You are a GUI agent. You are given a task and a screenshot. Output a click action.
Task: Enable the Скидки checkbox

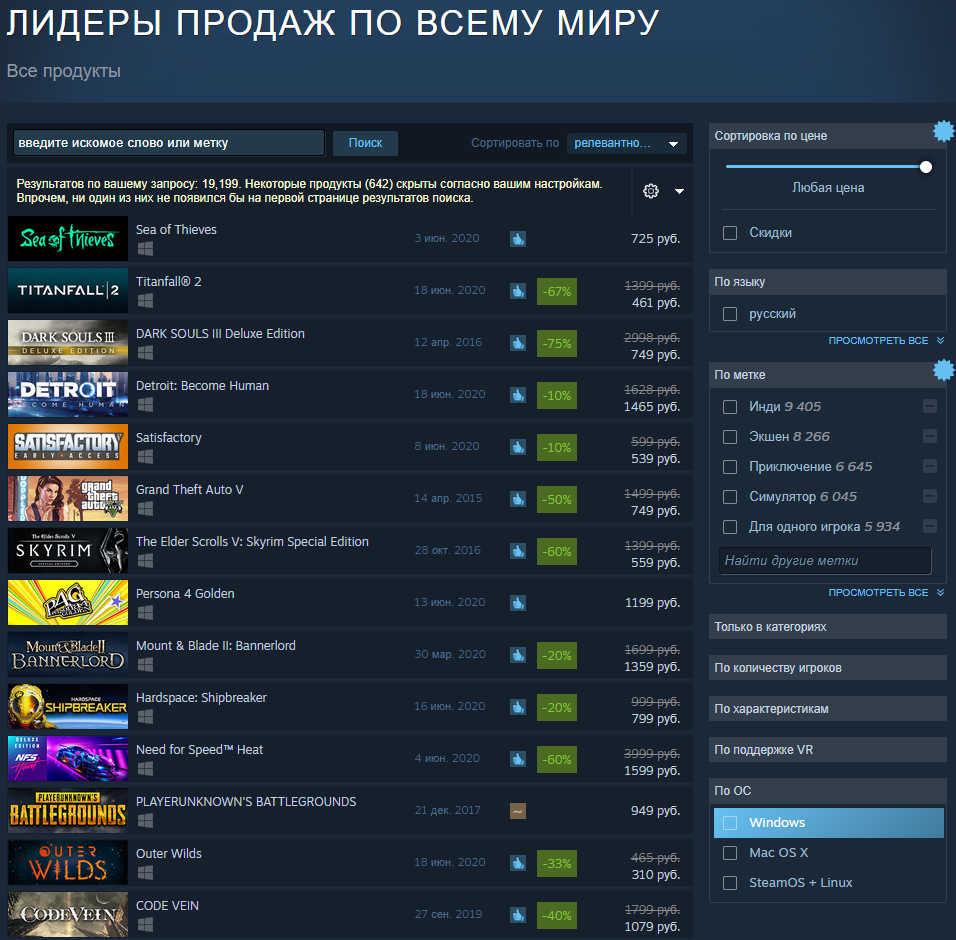pyautogui.click(x=730, y=233)
